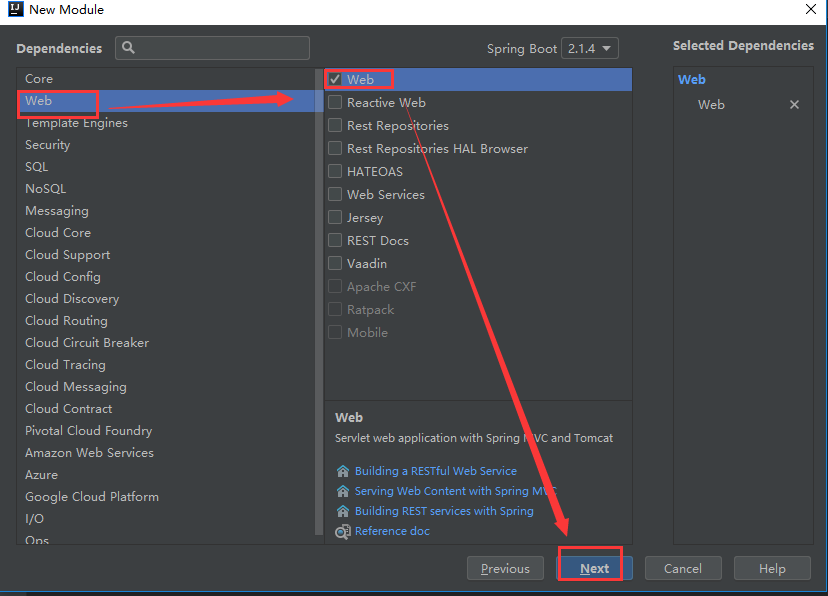Focus the Dependencies search field
The image size is (828, 596).
click(212, 48)
